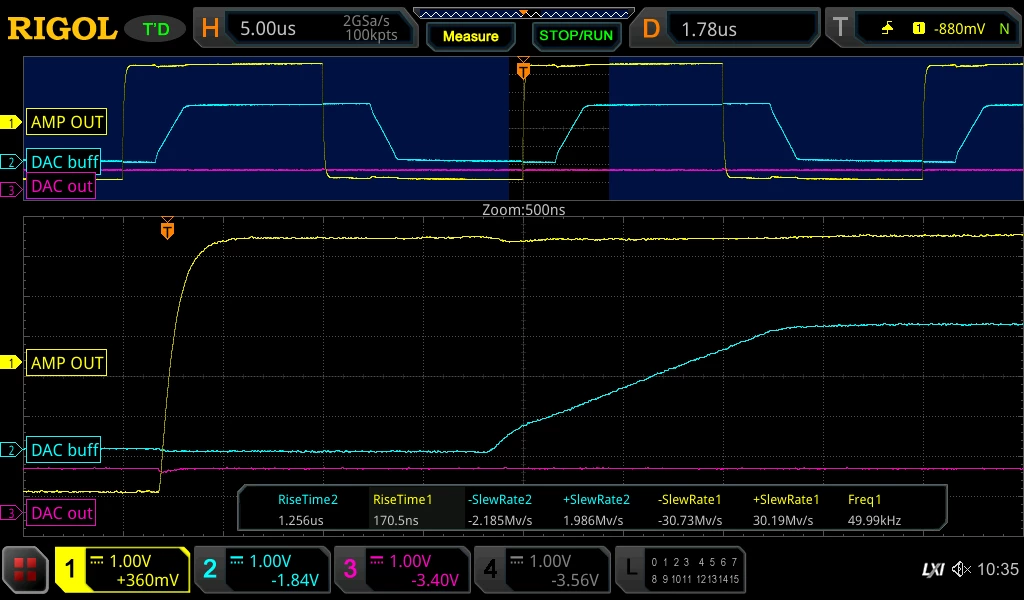The image size is (1024, 600).
Task: Select the DAC out label in the zoom view
Action: click(x=61, y=513)
